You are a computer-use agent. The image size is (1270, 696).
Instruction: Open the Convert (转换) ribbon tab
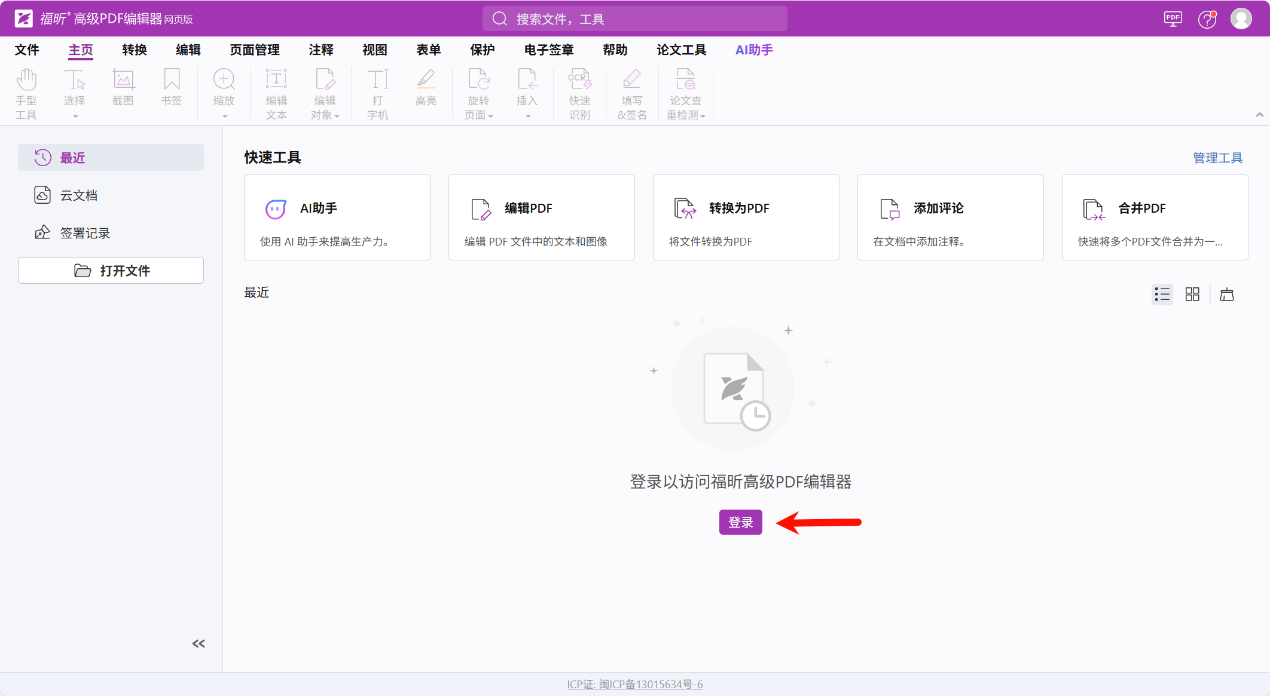[134, 50]
